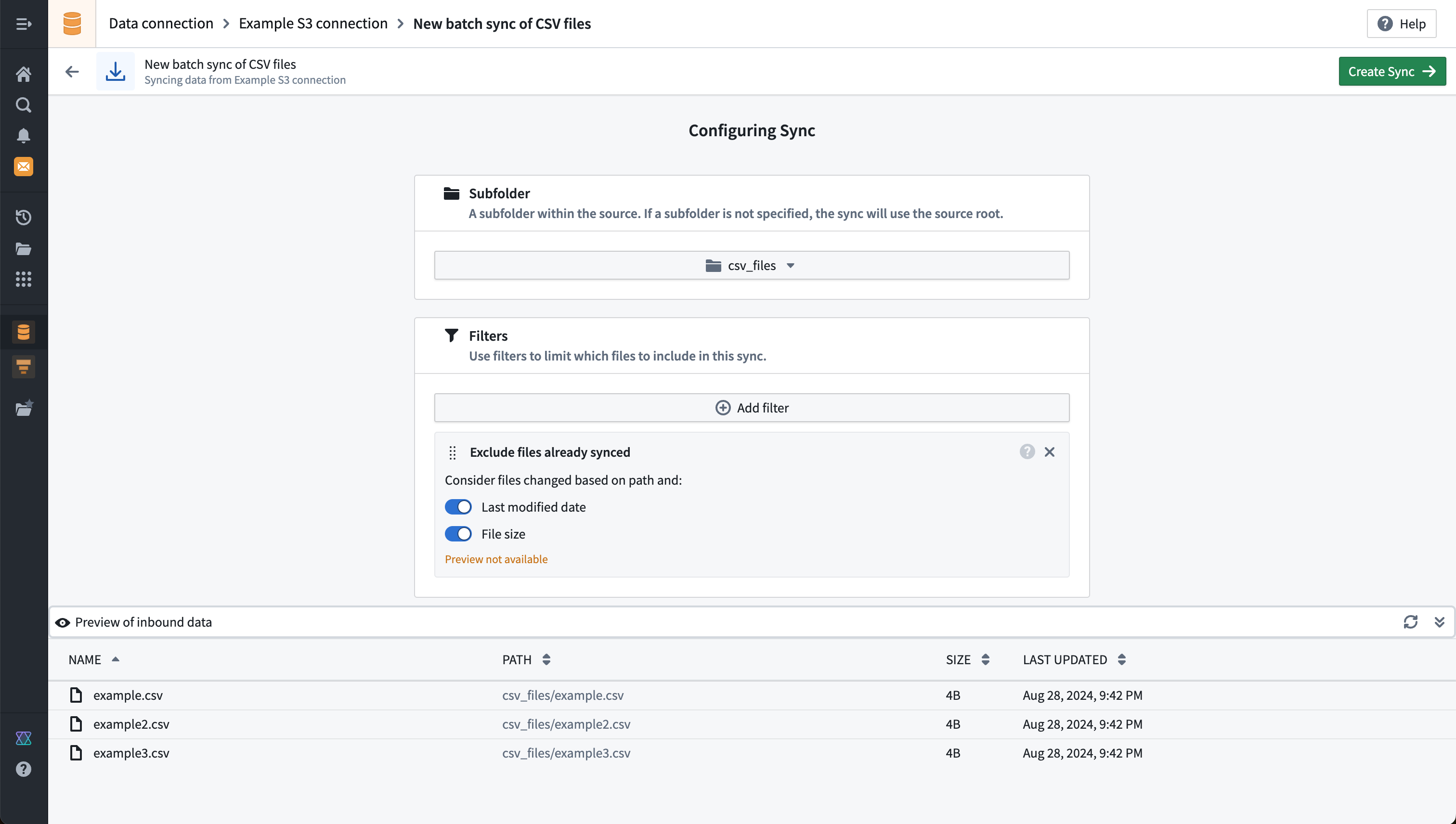This screenshot has width=1456, height=824.
Task: Click the data connection home icon
Action: click(x=72, y=23)
